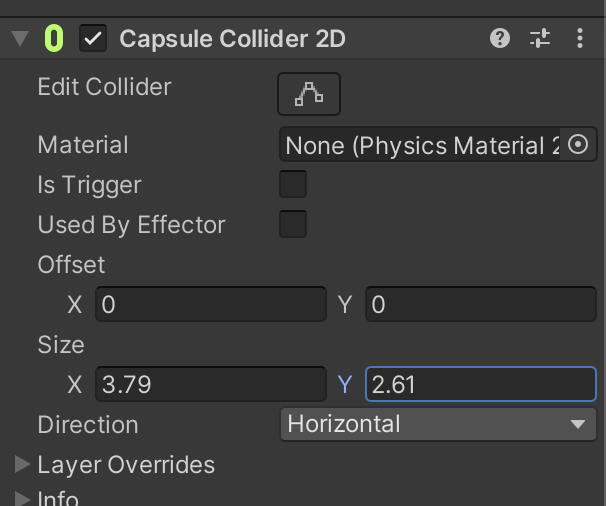
Task: Click the Capsule Collider 2D component icon
Action: pos(54,39)
